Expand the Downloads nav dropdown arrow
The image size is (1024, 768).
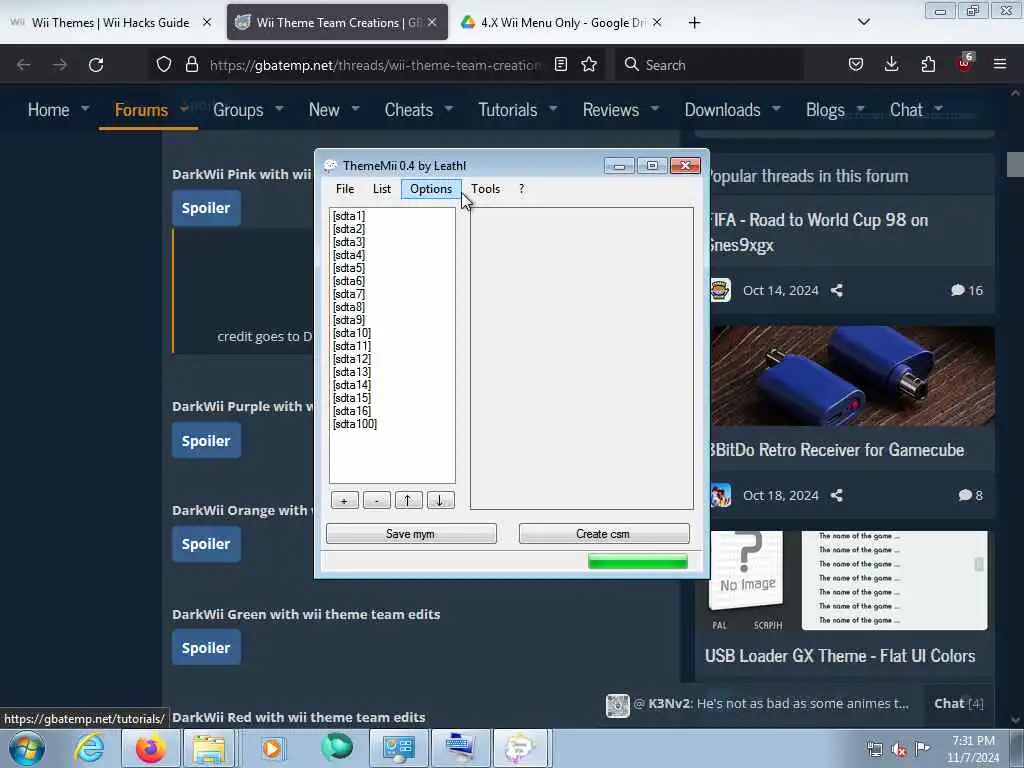776,108
